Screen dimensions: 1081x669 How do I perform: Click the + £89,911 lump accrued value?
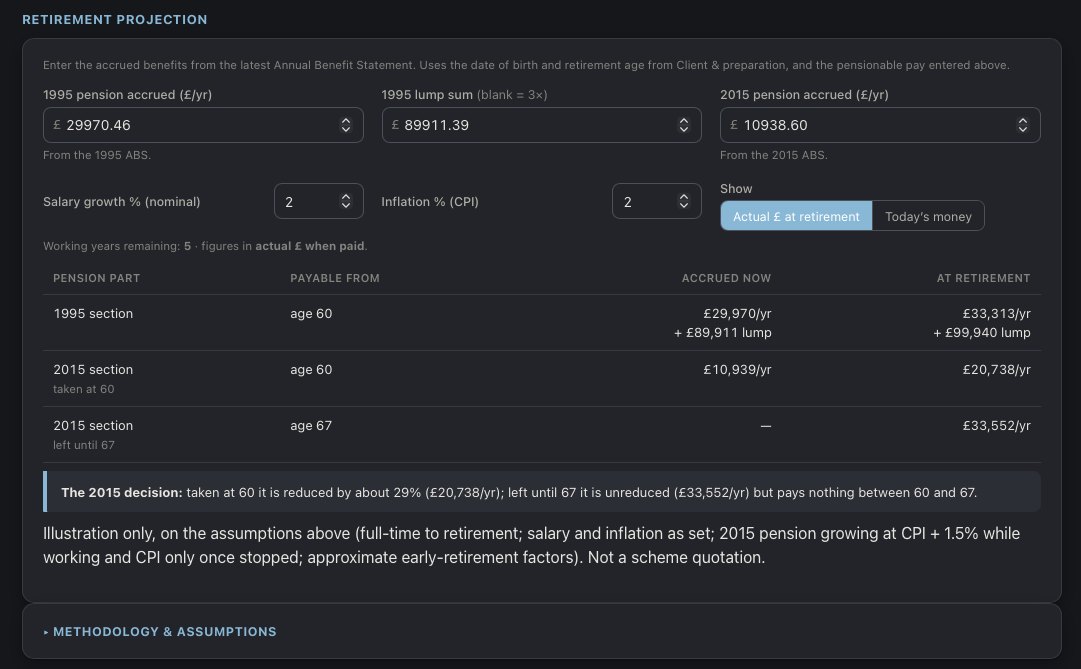[723, 332]
